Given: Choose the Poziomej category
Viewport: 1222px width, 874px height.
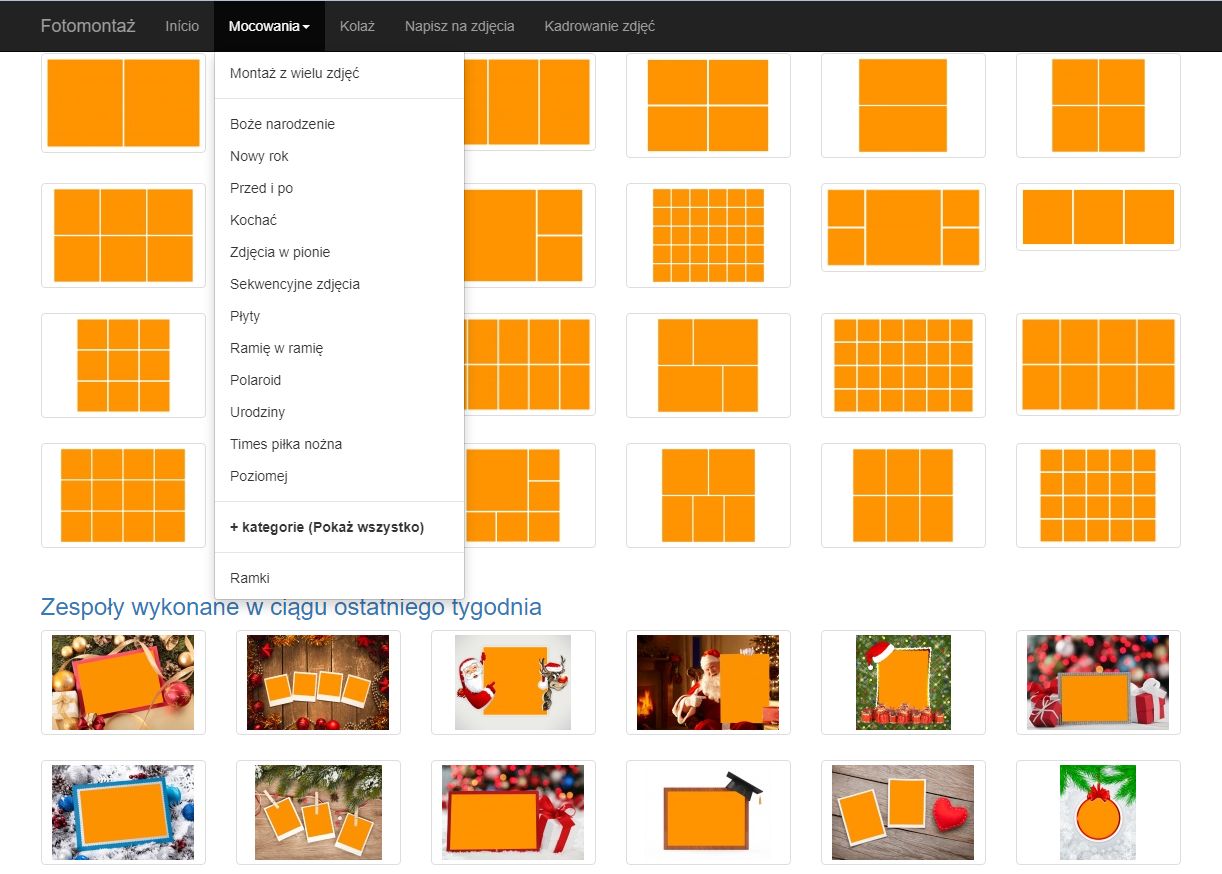Looking at the screenshot, I should pos(339,476).
